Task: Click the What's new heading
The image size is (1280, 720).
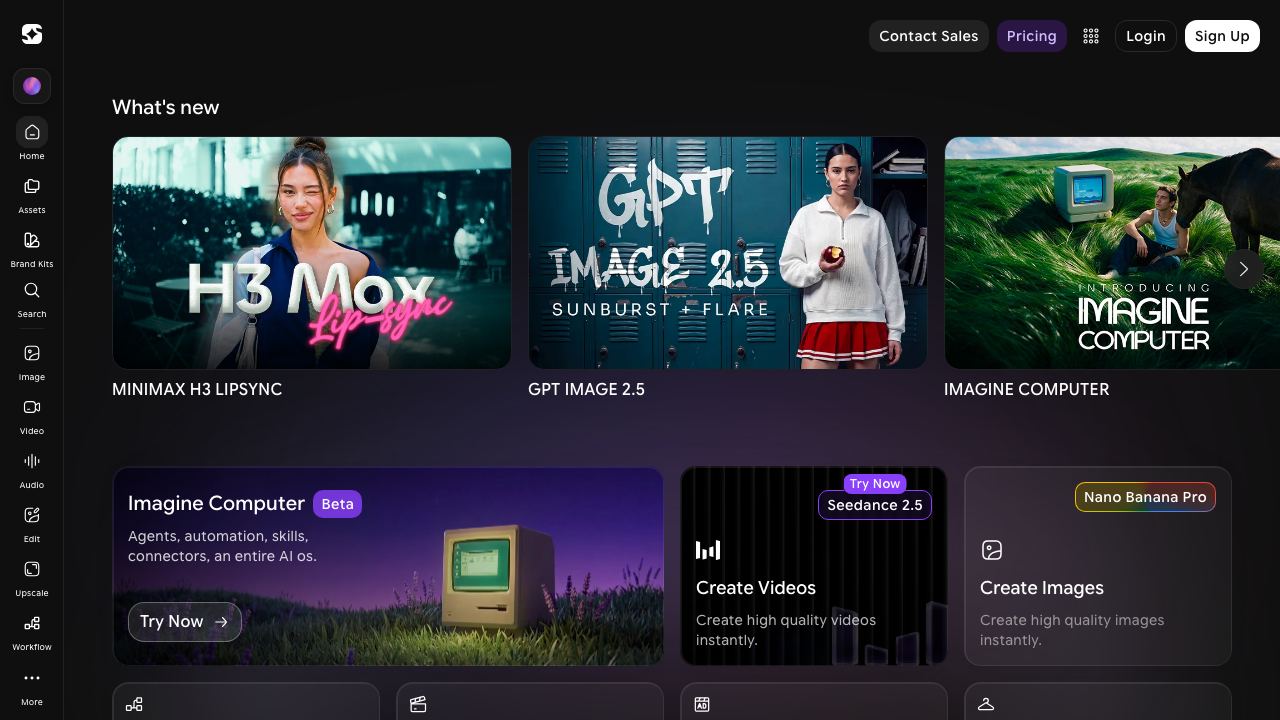Action: [x=165, y=107]
